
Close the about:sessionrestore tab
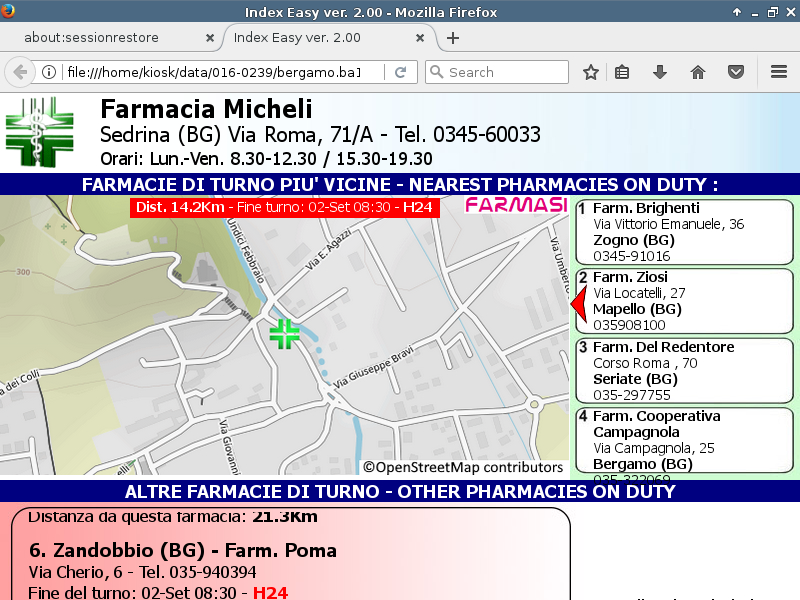(210, 38)
